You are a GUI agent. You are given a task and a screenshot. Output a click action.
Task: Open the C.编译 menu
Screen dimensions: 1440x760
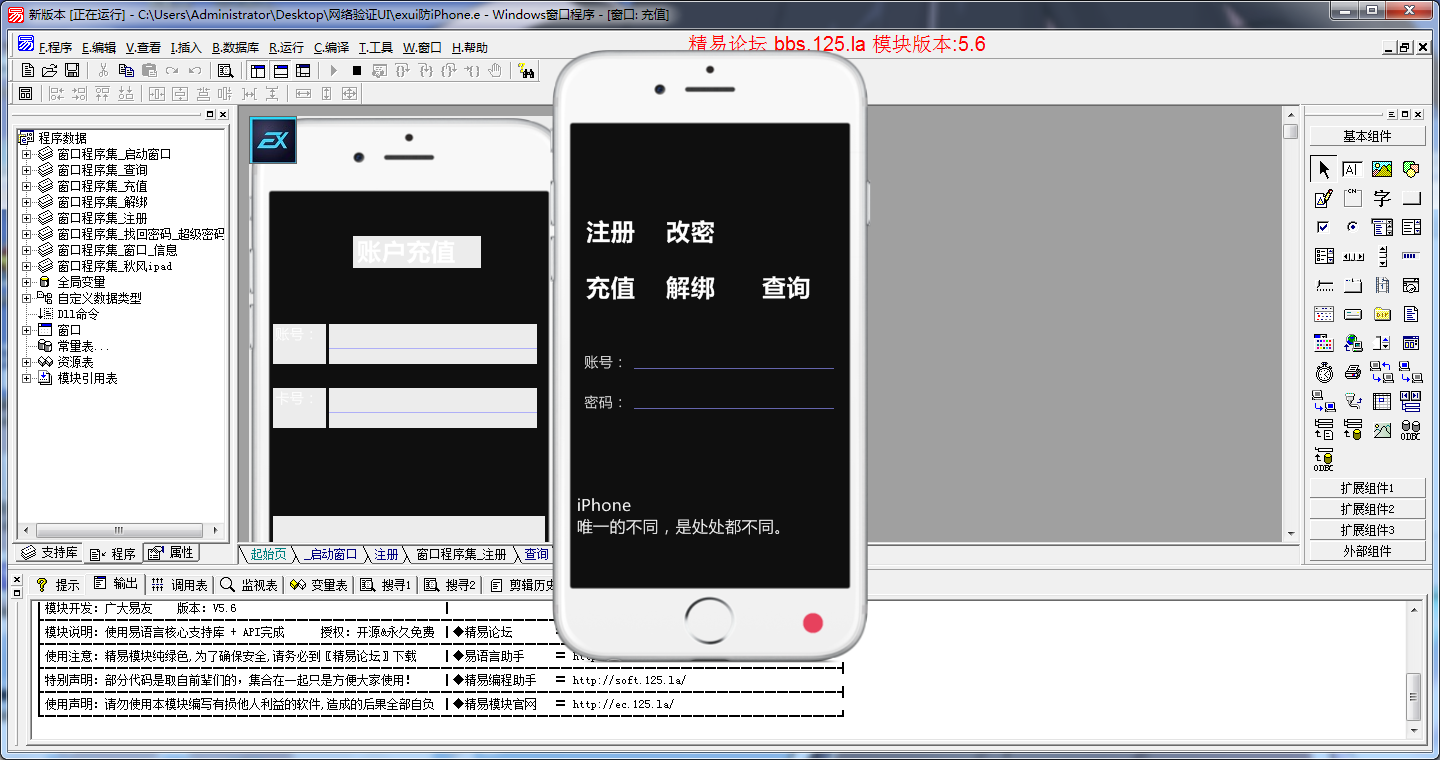tap(331, 47)
